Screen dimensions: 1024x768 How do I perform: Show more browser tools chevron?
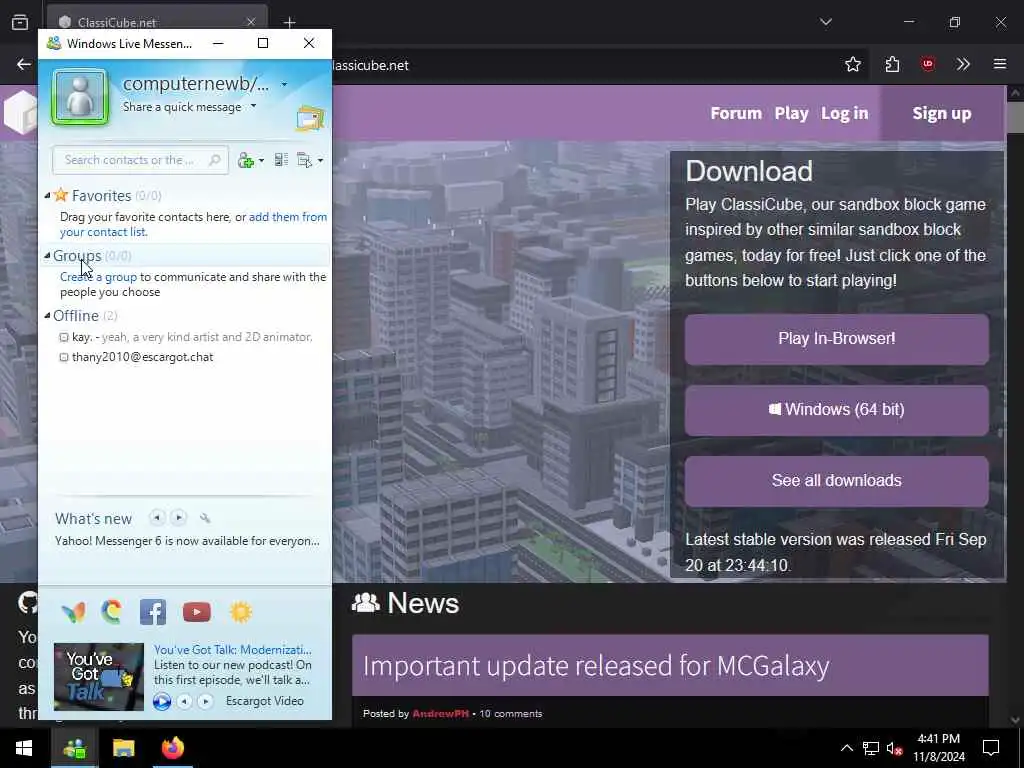click(x=963, y=64)
